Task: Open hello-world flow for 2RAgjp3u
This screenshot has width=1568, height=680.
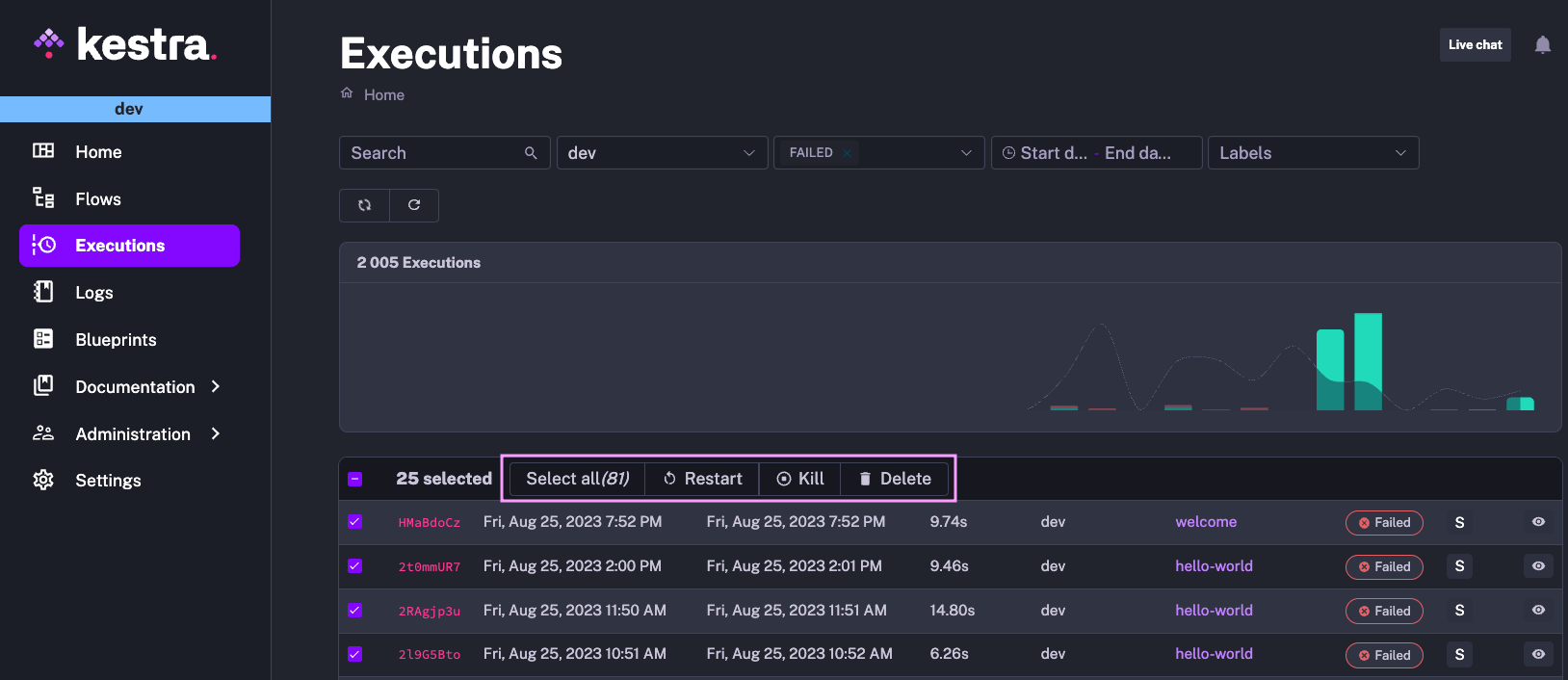Action: click(x=1214, y=610)
